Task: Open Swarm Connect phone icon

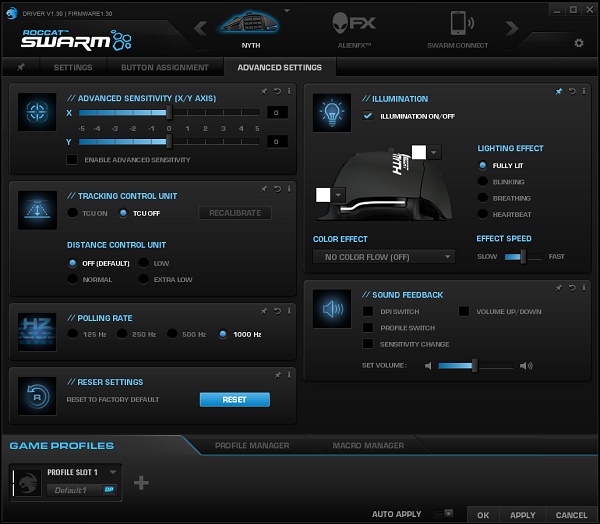Action: point(462,23)
